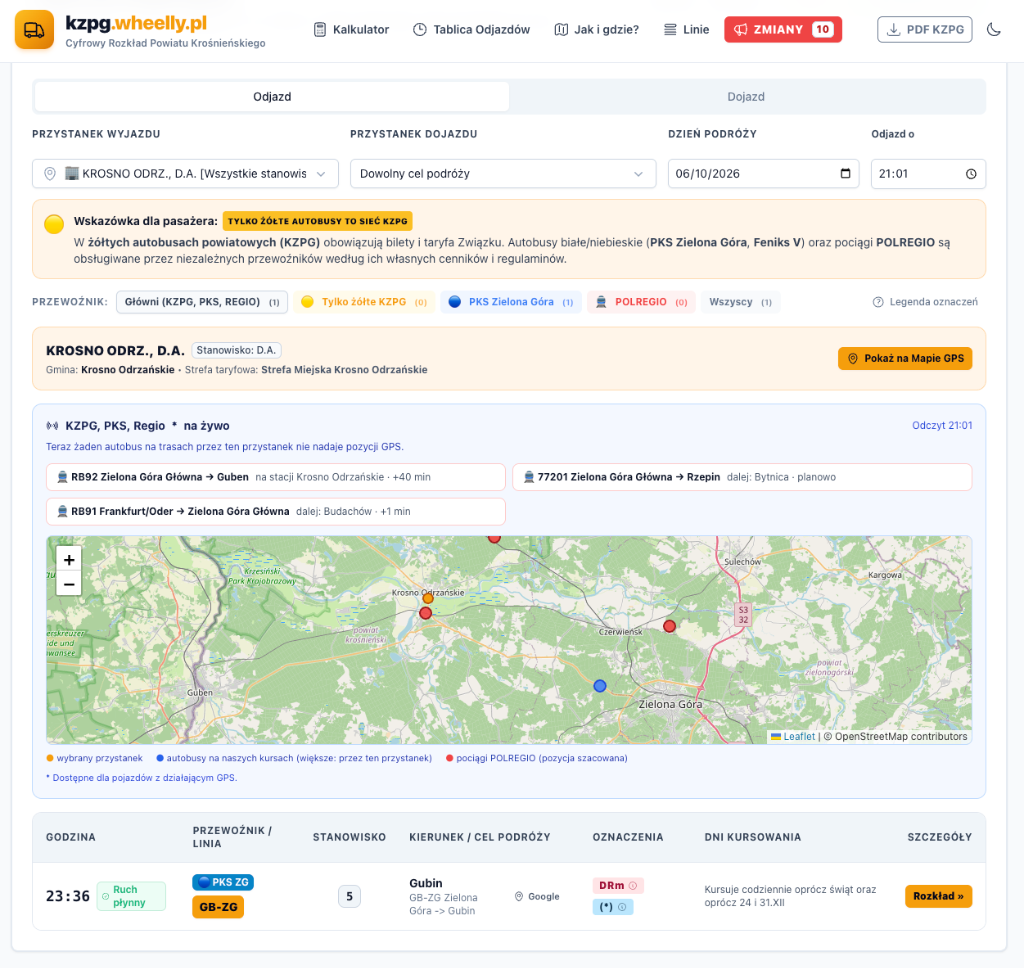
Task: Click the GB-ZG line badge
Action: pyautogui.click(x=218, y=907)
